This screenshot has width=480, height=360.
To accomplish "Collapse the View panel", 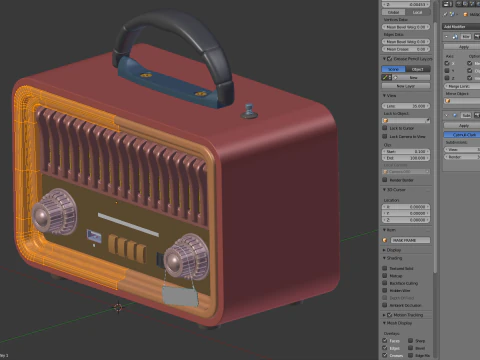I will tap(384, 96).
